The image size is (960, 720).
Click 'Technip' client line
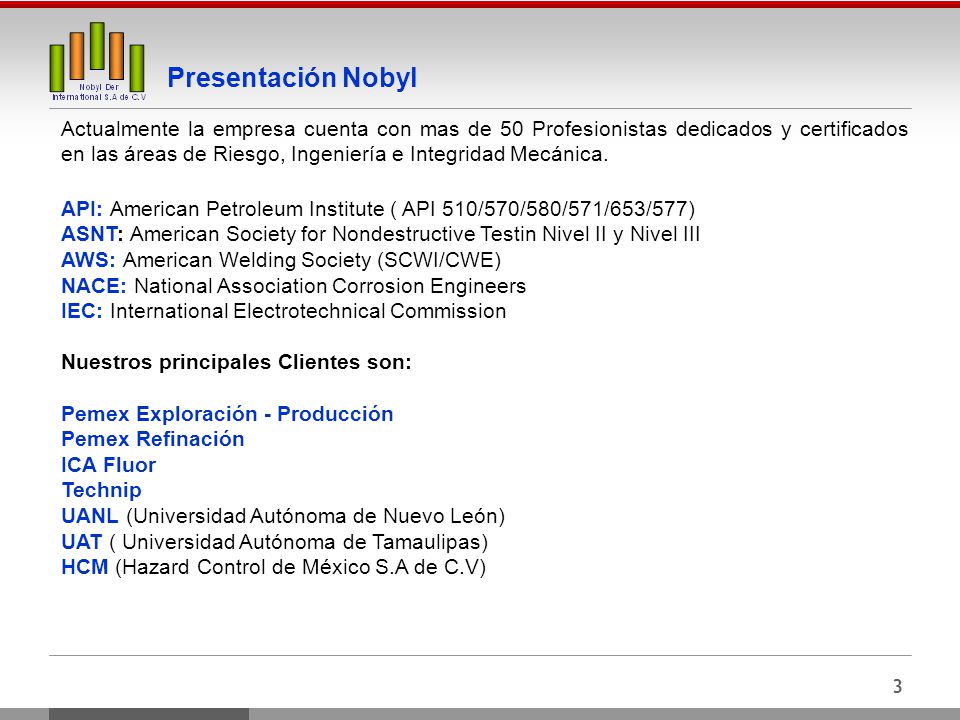tap(102, 490)
